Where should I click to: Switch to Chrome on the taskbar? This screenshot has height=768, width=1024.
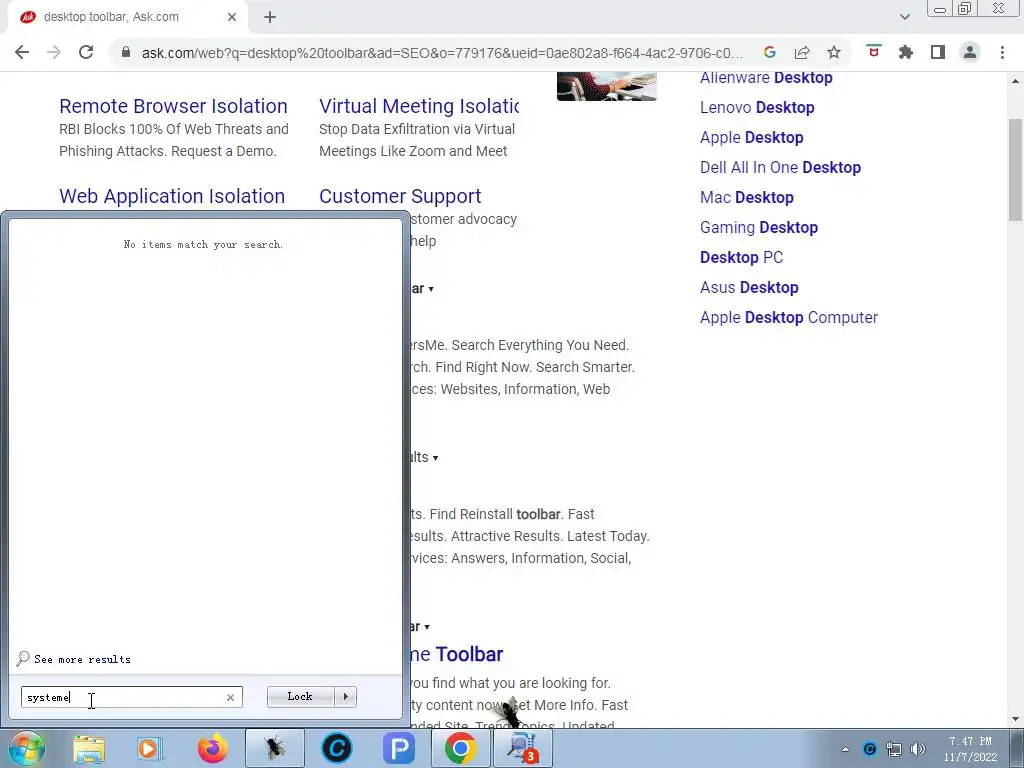(461, 748)
